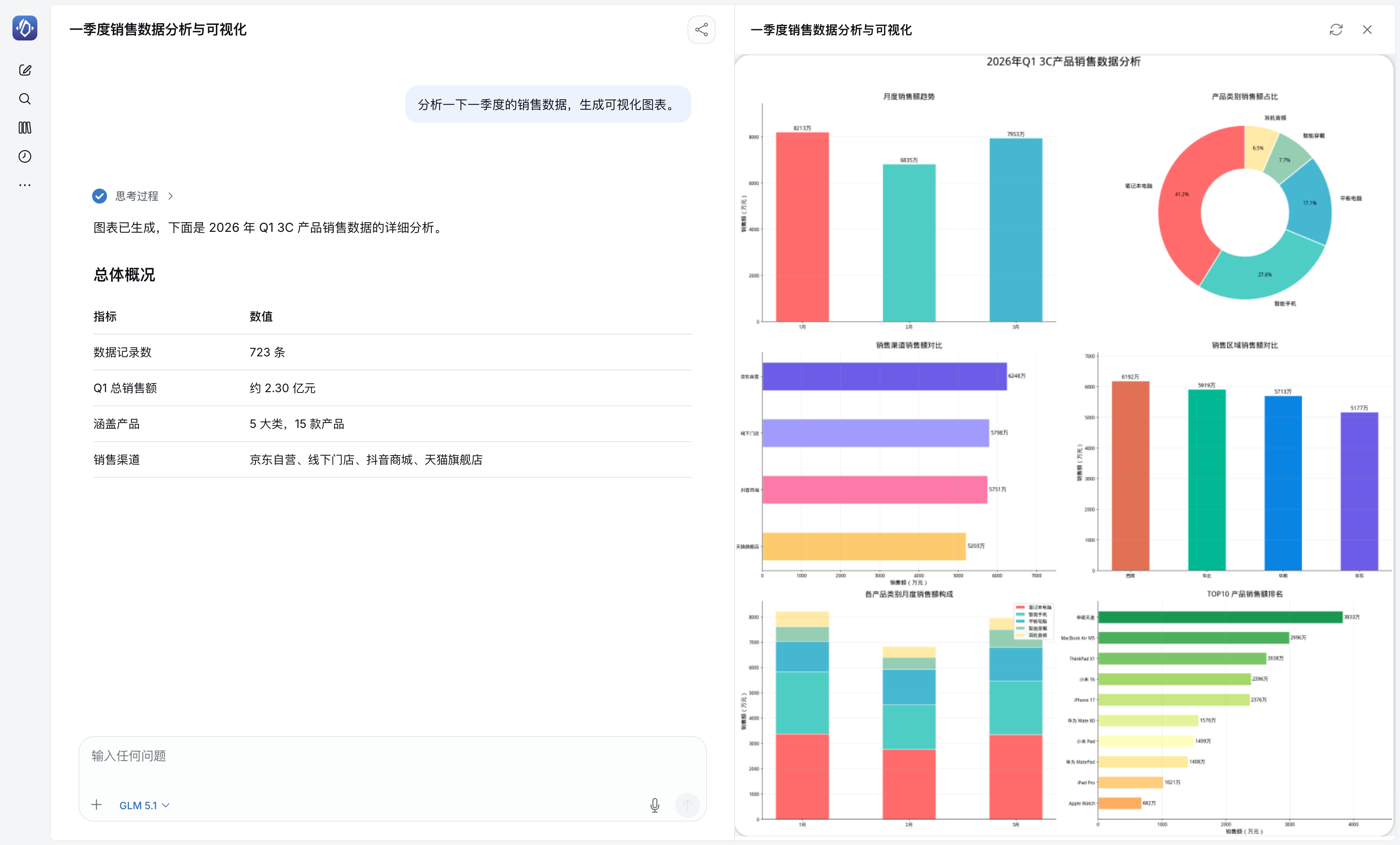Click the 数值 column header
Image resolution: width=1400 pixels, height=845 pixels.
coord(261,317)
